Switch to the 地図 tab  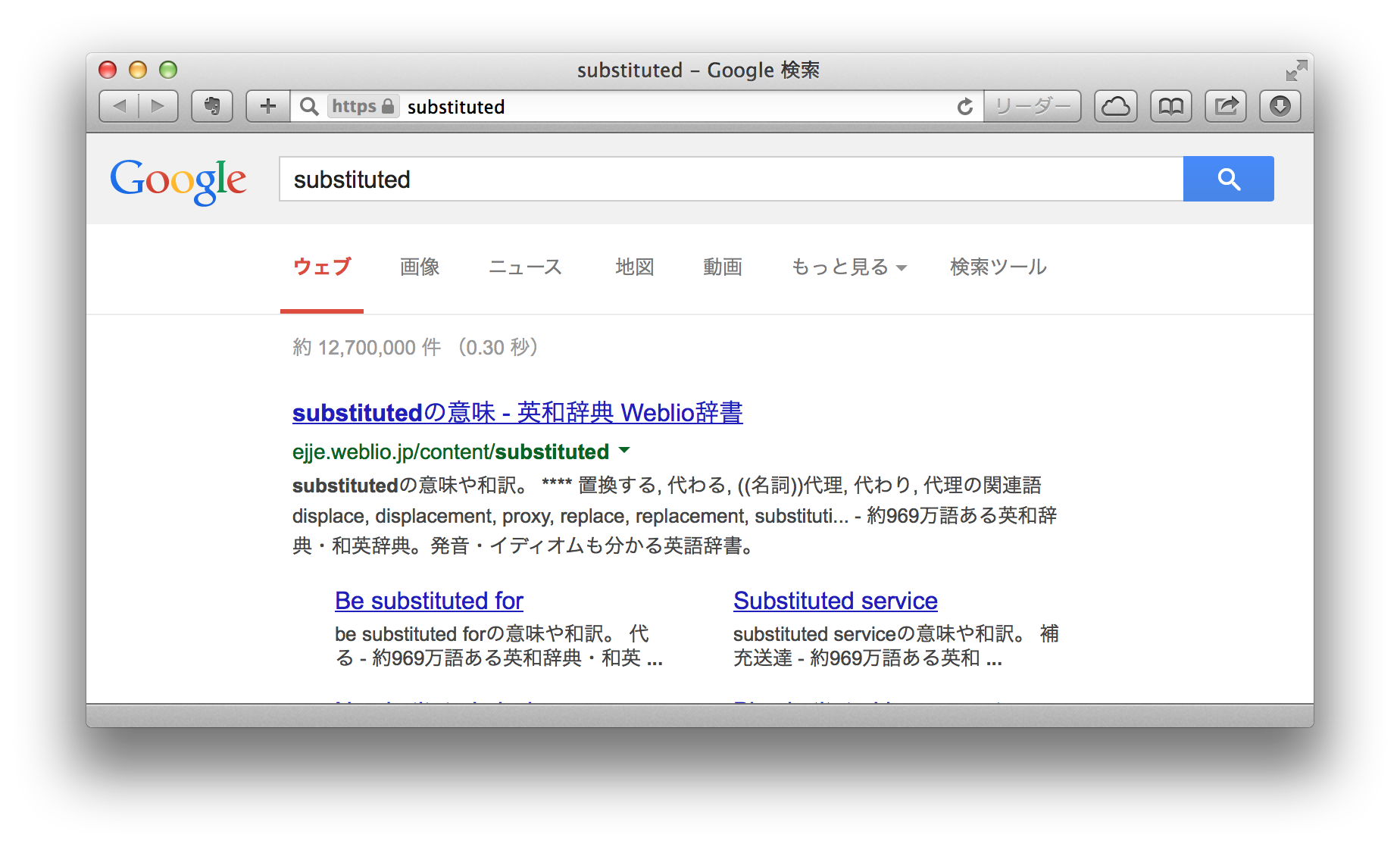pyautogui.click(x=635, y=267)
